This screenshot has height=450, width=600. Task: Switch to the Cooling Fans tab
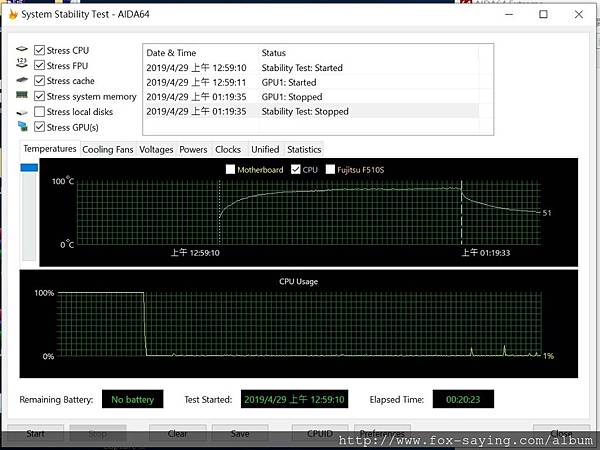[108, 150]
